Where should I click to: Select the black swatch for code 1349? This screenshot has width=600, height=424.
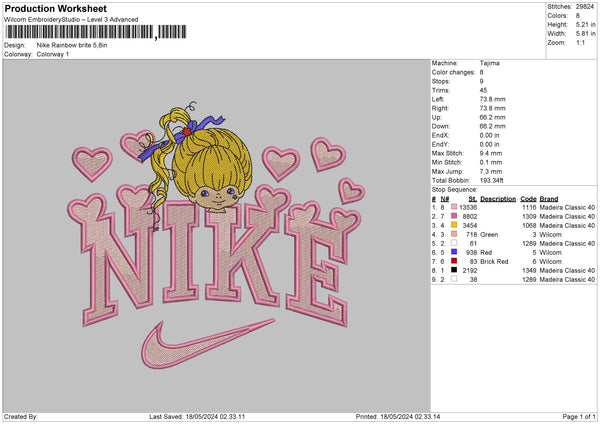coord(454,270)
